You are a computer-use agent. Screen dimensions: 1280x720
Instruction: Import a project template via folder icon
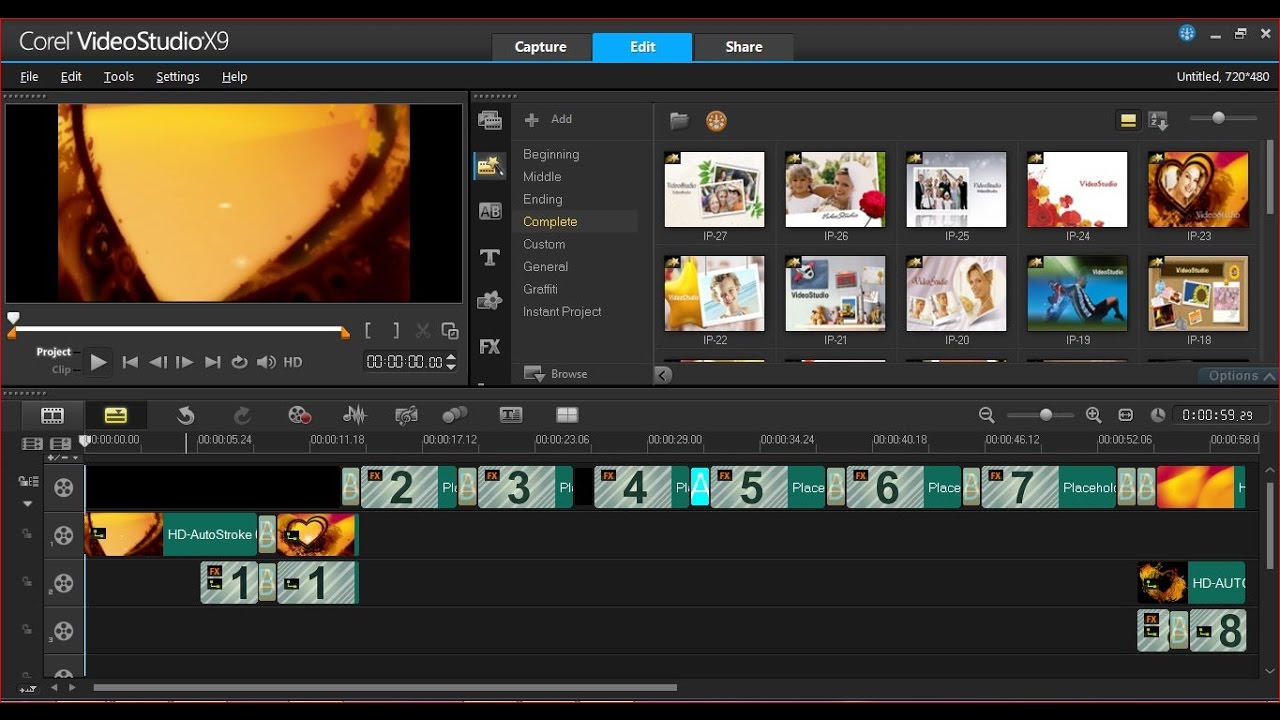[x=679, y=121]
